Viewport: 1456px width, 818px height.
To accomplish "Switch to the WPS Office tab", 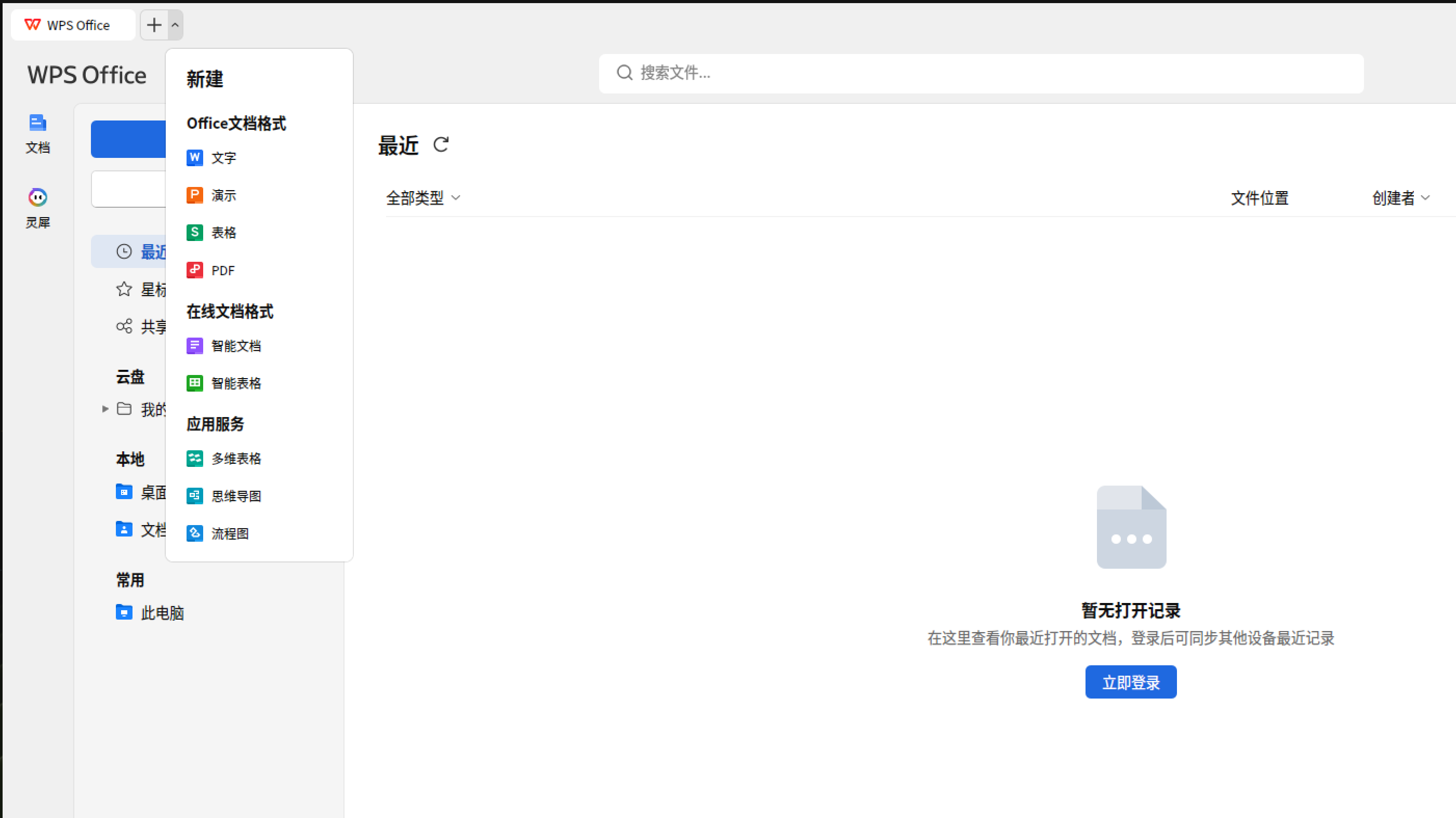I will 72,25.
